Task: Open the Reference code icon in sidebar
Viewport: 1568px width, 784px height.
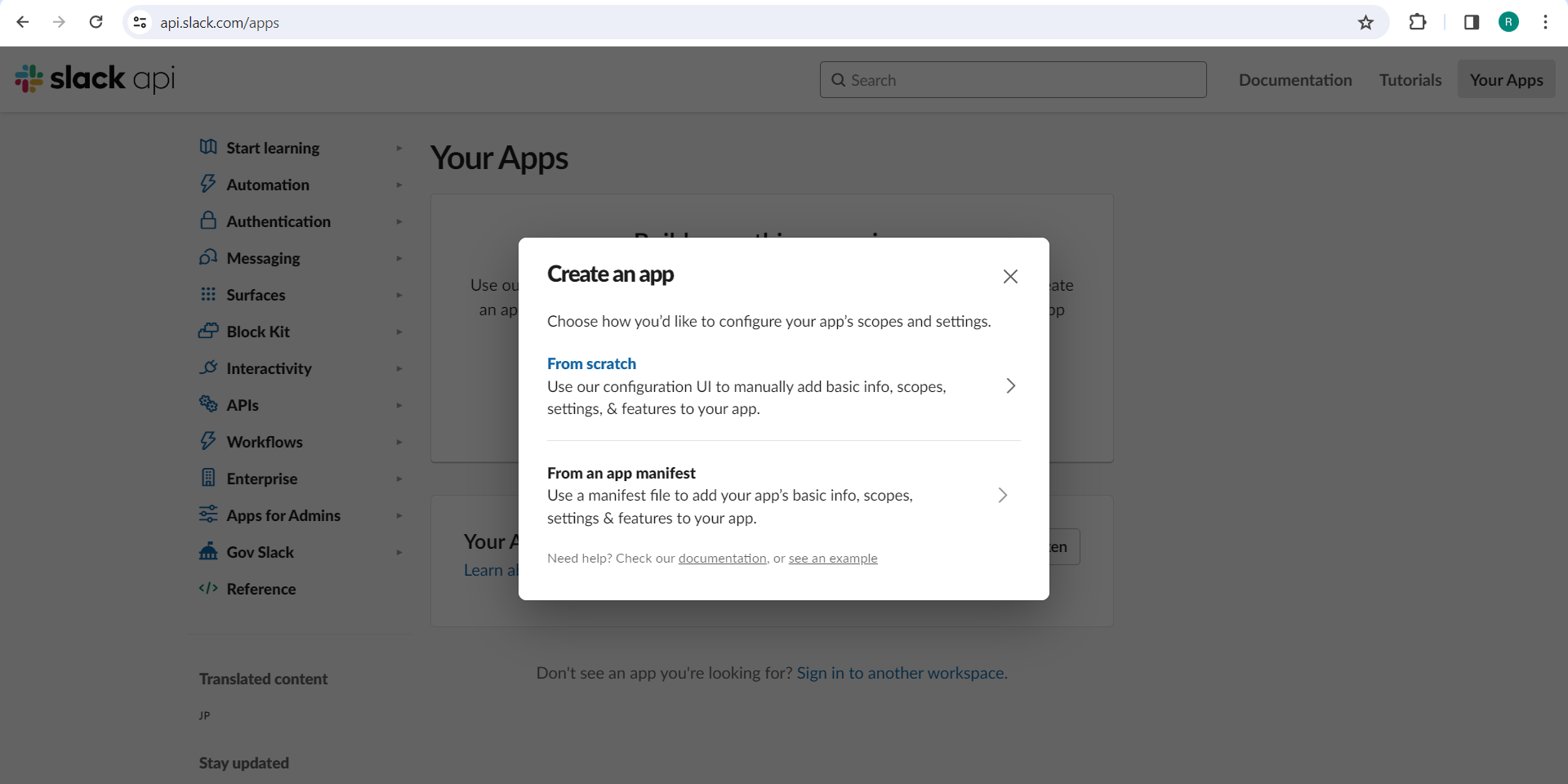Action: pos(208,589)
